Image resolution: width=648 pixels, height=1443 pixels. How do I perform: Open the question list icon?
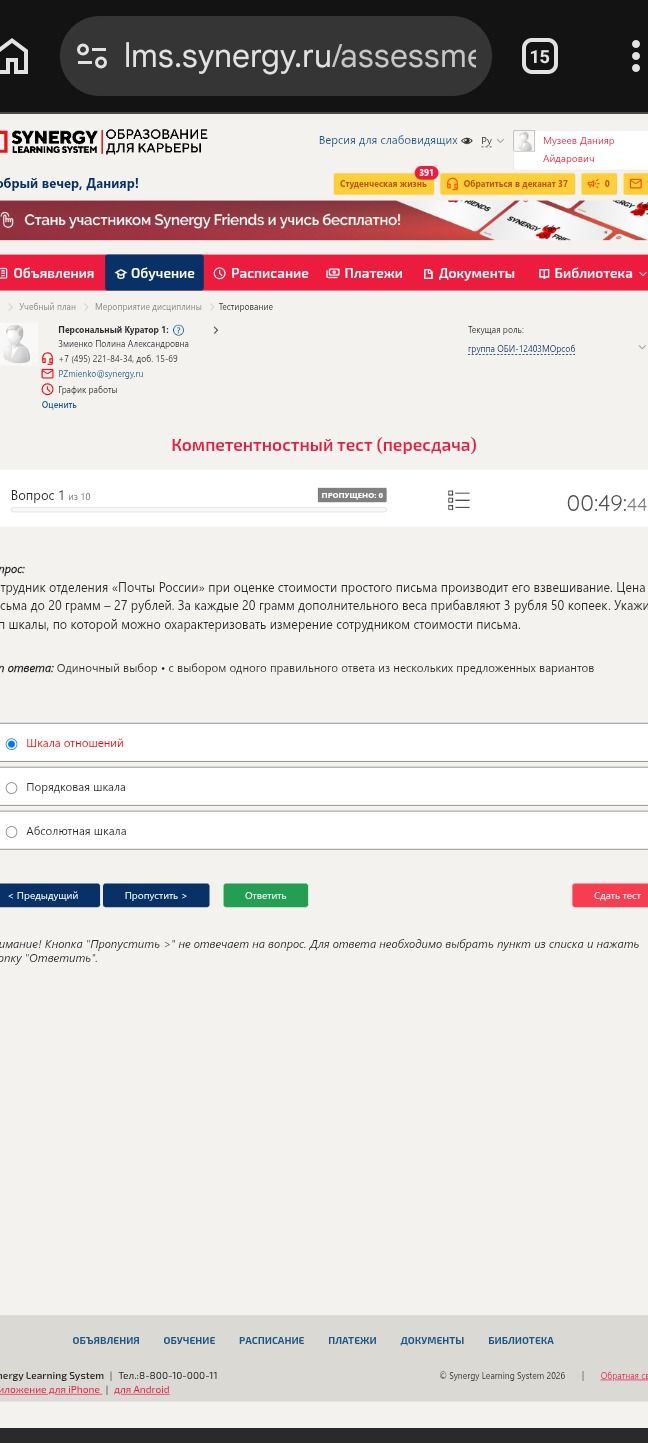click(459, 500)
